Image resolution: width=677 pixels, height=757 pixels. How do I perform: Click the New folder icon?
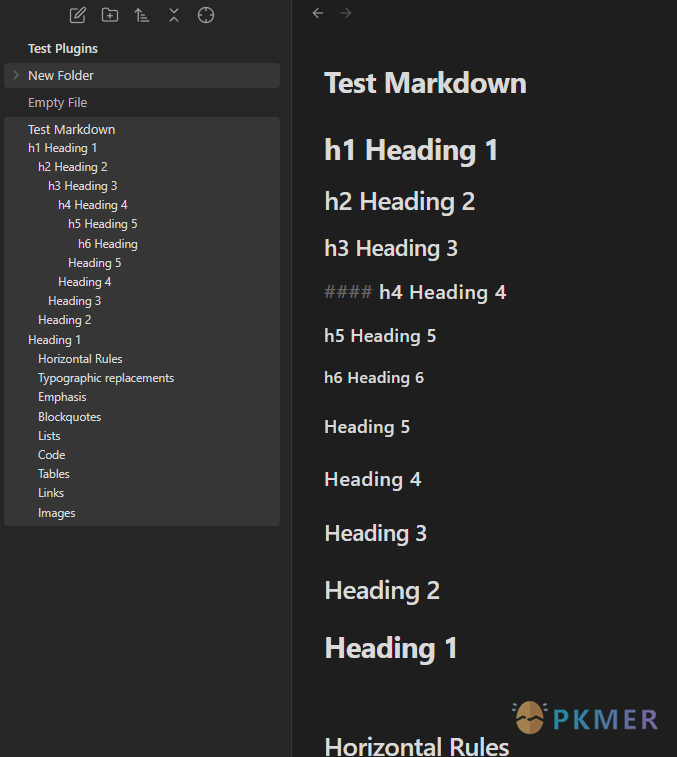click(110, 15)
